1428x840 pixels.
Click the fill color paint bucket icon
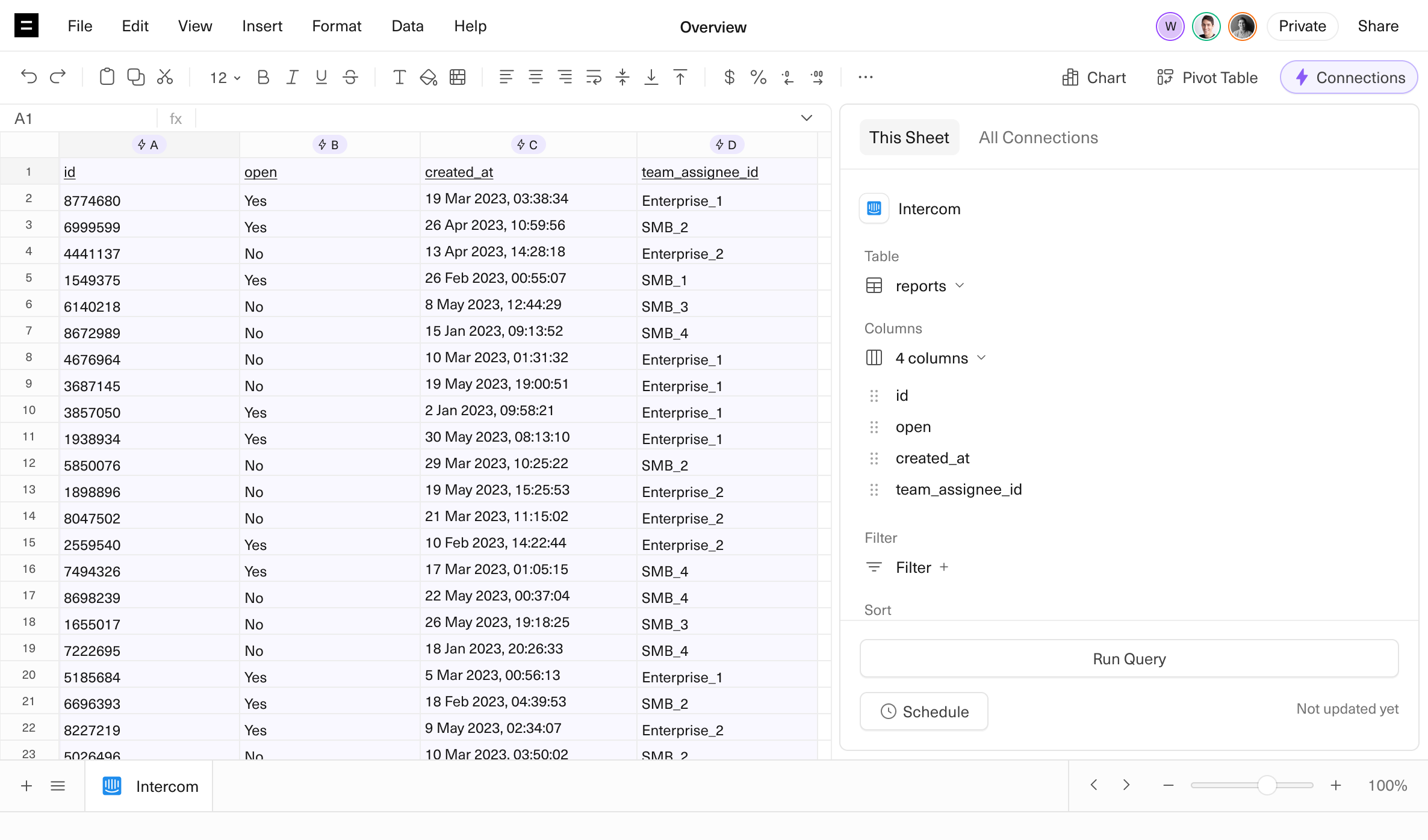428,77
